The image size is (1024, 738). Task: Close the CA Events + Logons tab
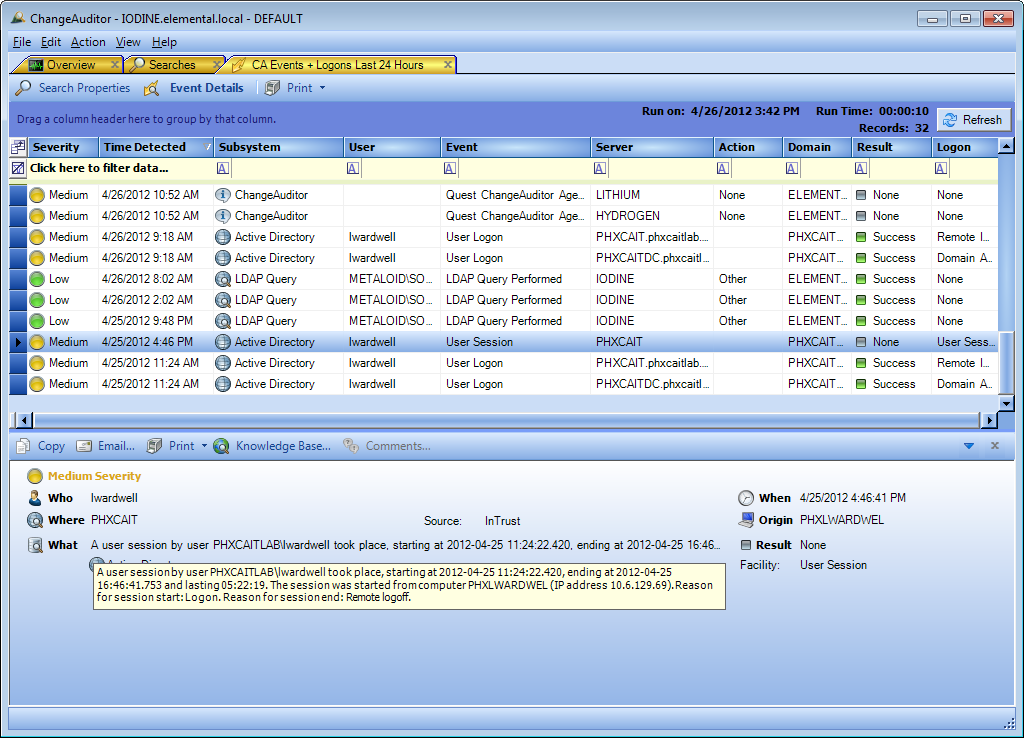448,64
